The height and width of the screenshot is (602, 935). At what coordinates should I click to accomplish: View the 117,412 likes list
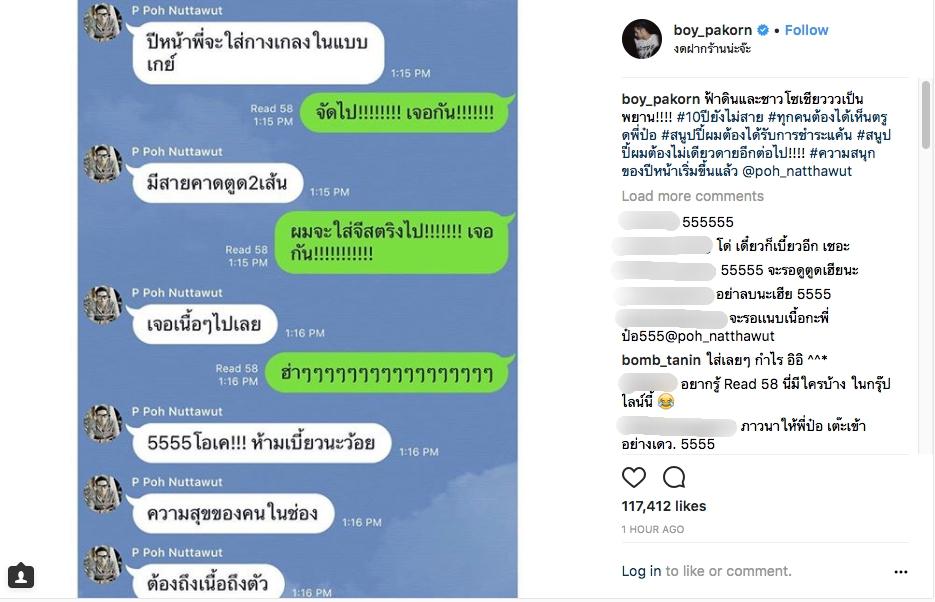point(664,506)
